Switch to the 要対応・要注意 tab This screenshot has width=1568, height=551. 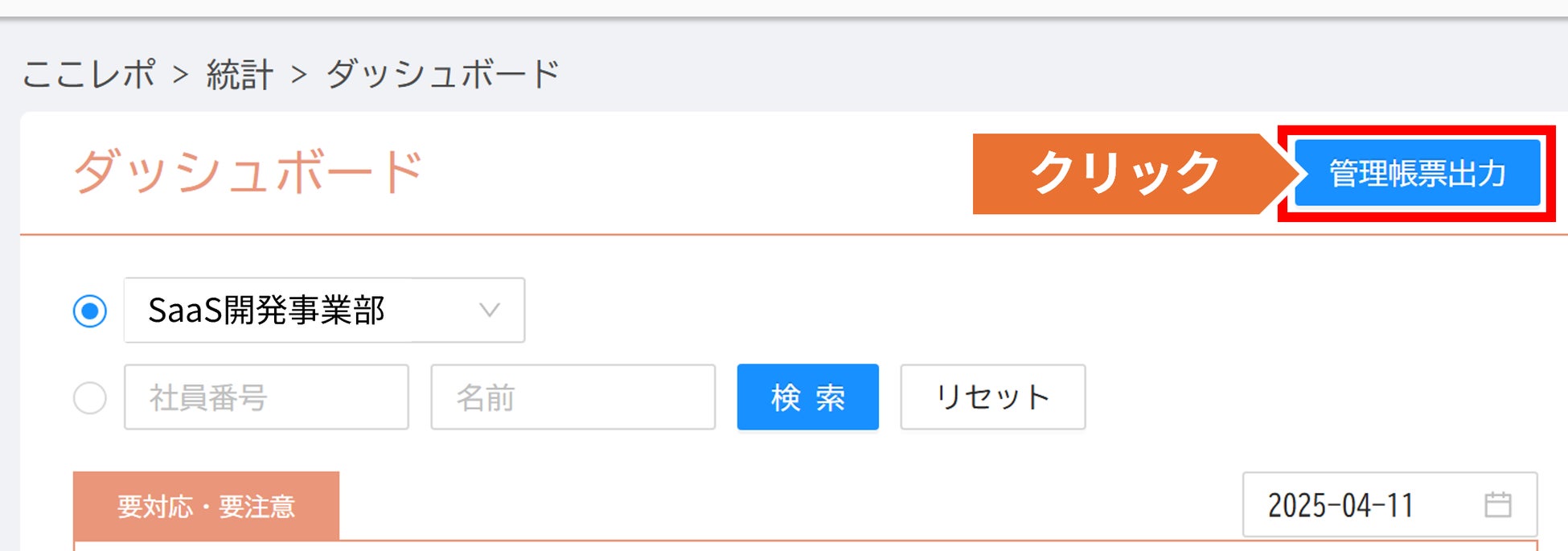[x=206, y=506]
